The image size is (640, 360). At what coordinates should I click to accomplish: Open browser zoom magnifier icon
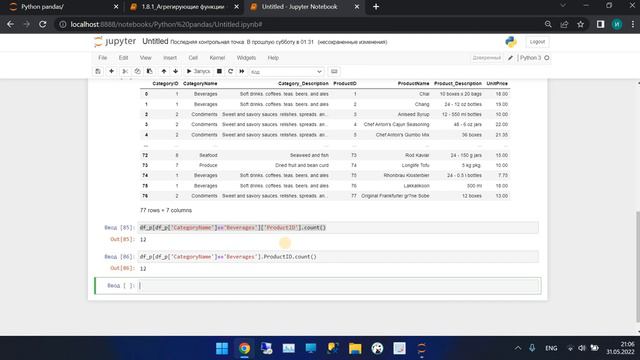click(x=548, y=24)
